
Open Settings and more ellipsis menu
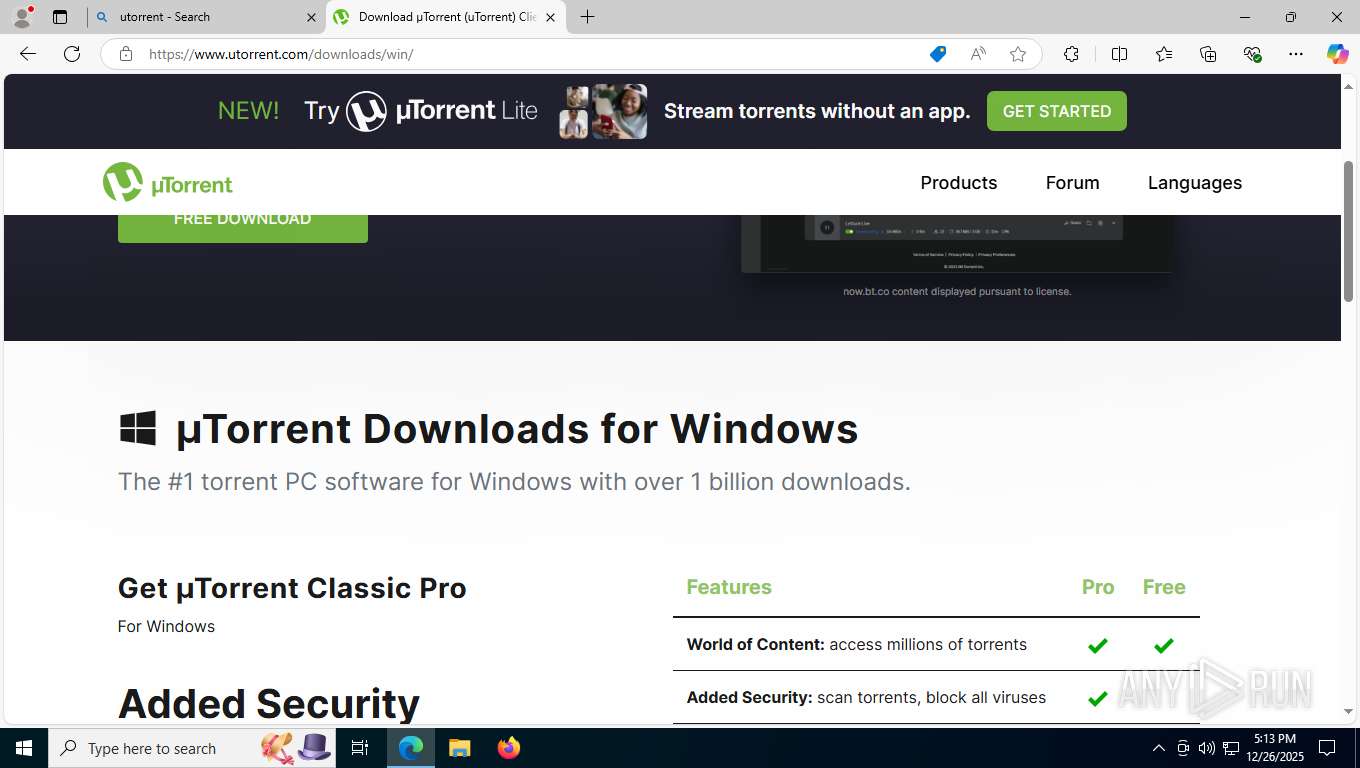click(1296, 54)
